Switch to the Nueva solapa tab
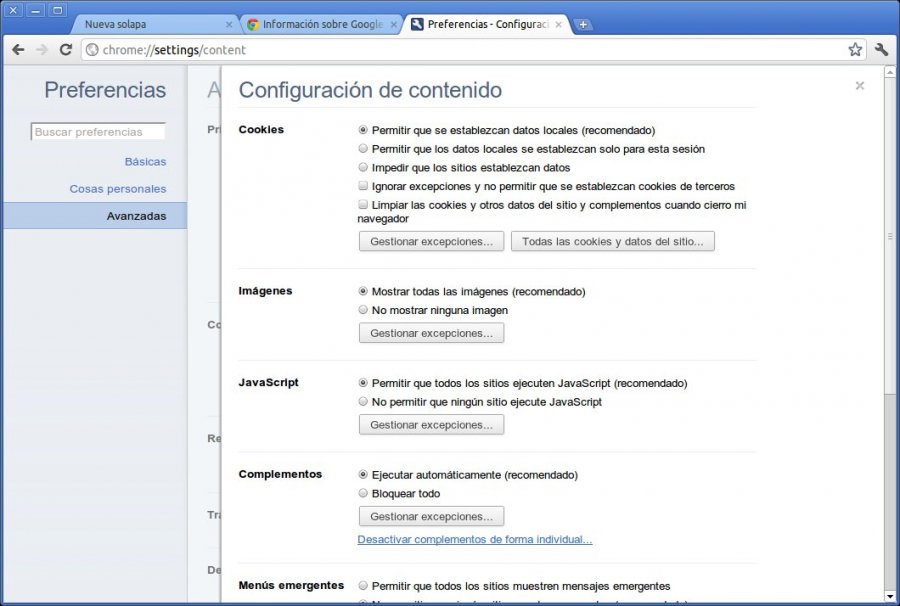 pos(155,25)
